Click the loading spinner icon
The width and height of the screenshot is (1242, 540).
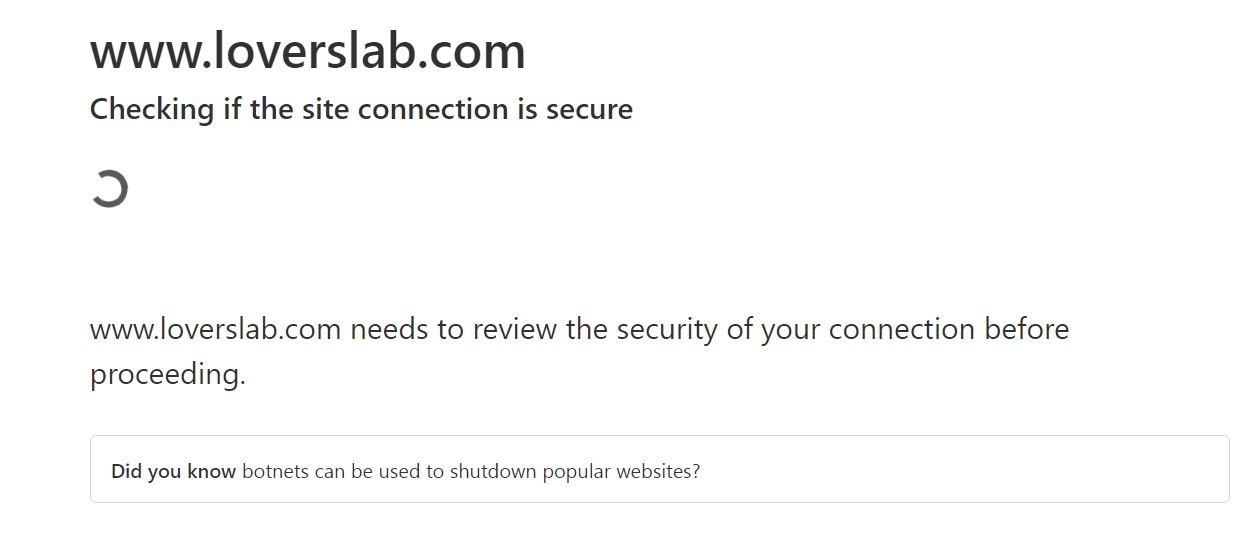click(x=109, y=188)
